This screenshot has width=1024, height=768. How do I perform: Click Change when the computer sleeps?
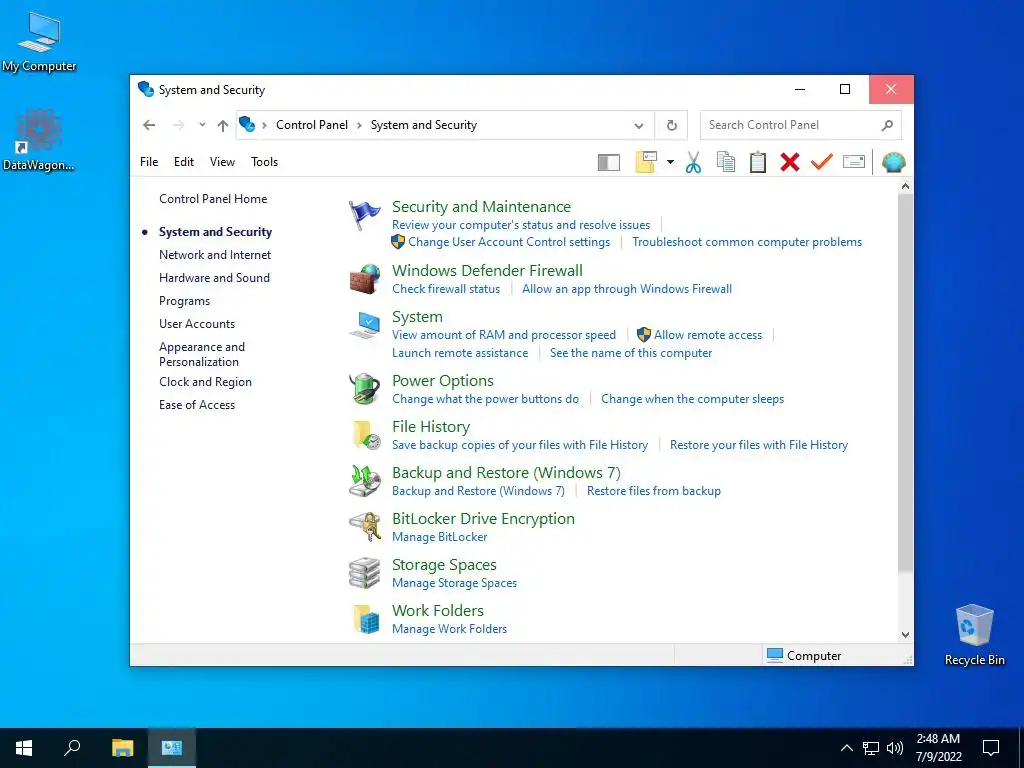tap(692, 399)
